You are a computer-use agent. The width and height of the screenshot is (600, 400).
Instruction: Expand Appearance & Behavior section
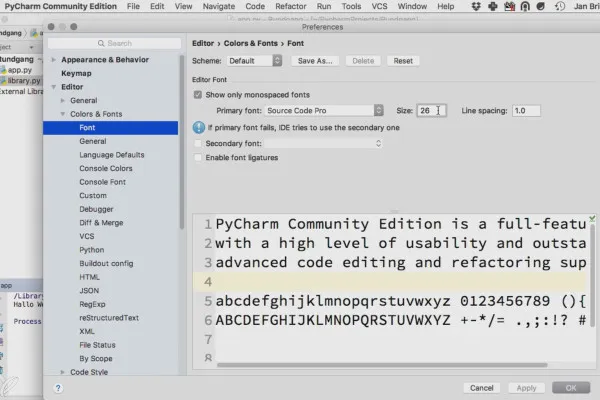coord(54,60)
